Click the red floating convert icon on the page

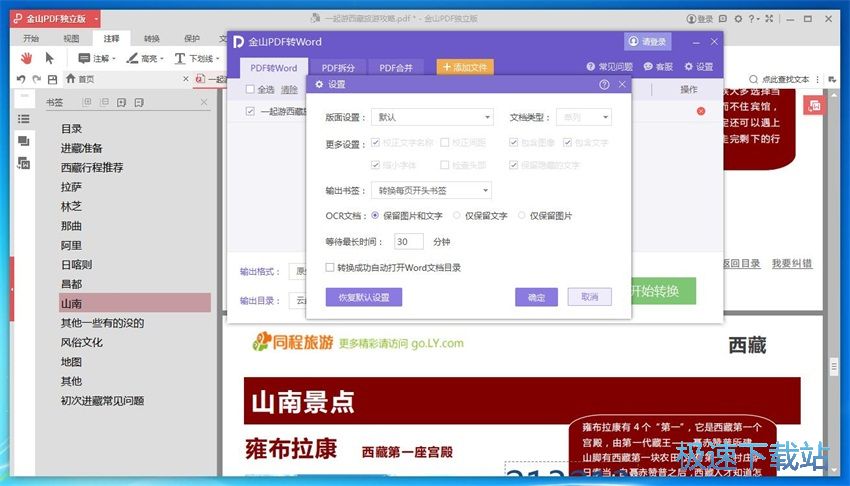point(814,106)
